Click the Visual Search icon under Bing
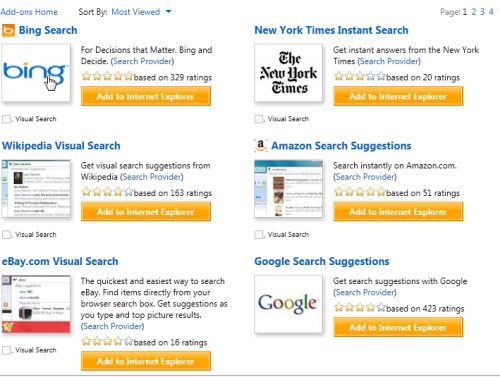500x377 pixels. [7, 119]
